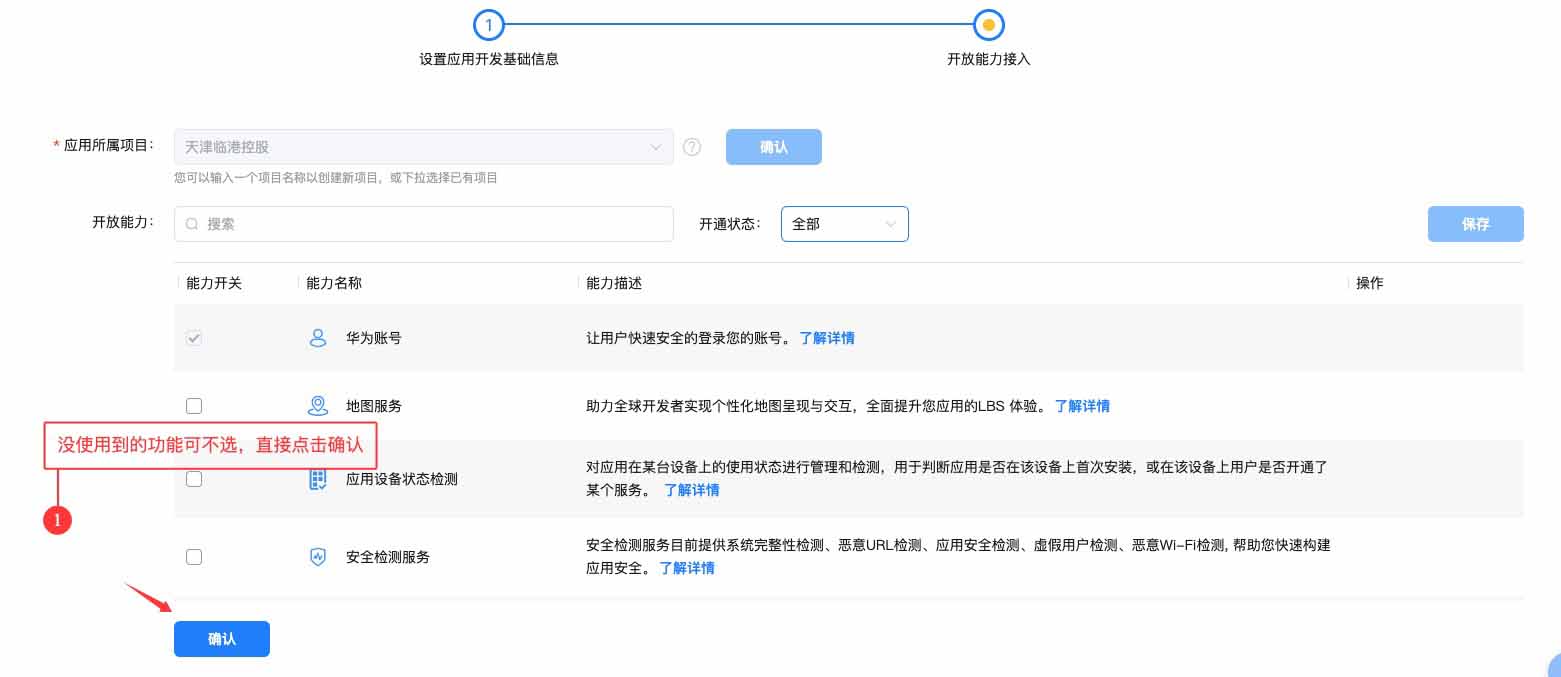Click the question mark help icon

coord(692,147)
